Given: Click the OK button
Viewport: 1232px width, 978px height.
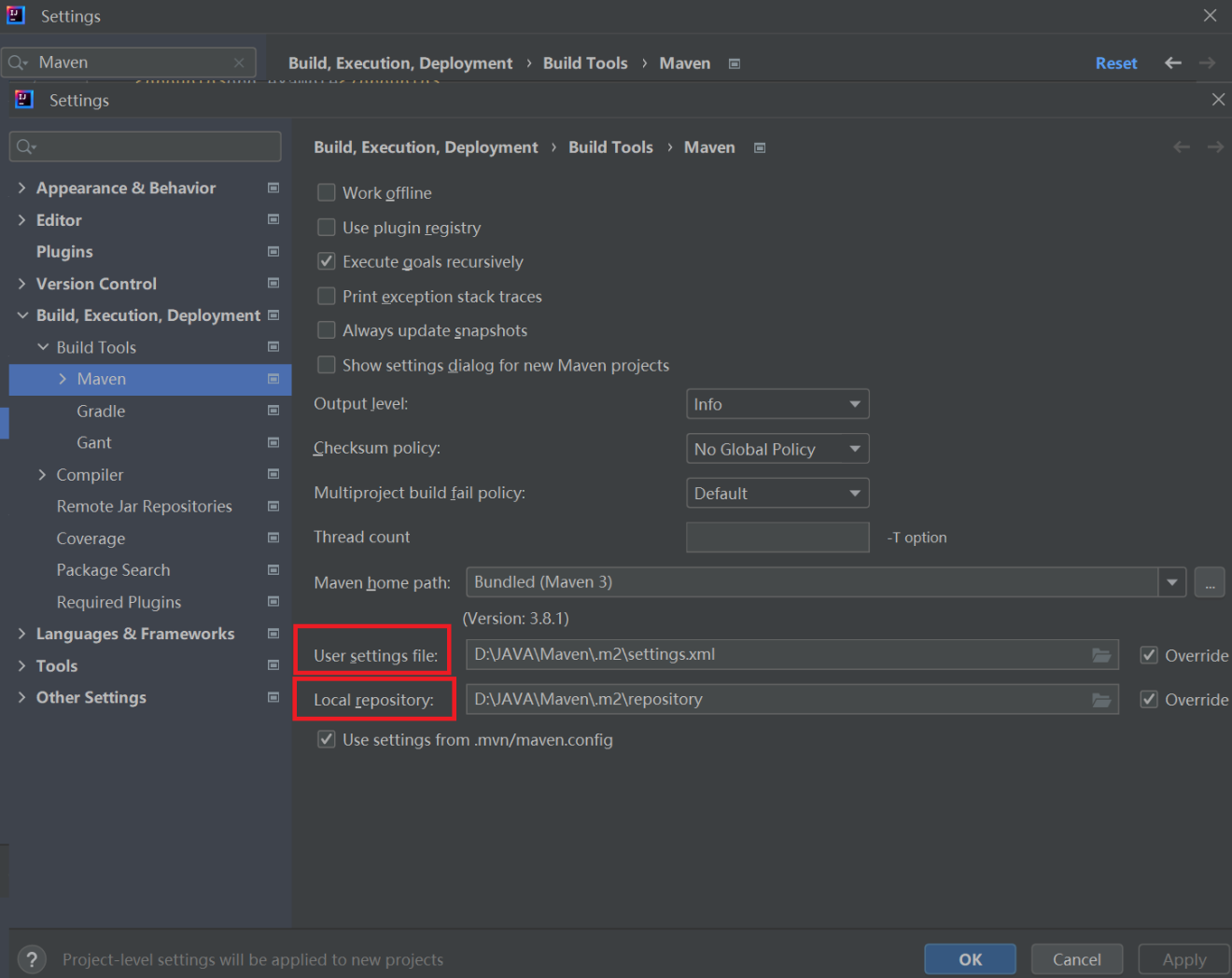Looking at the screenshot, I should [971, 959].
